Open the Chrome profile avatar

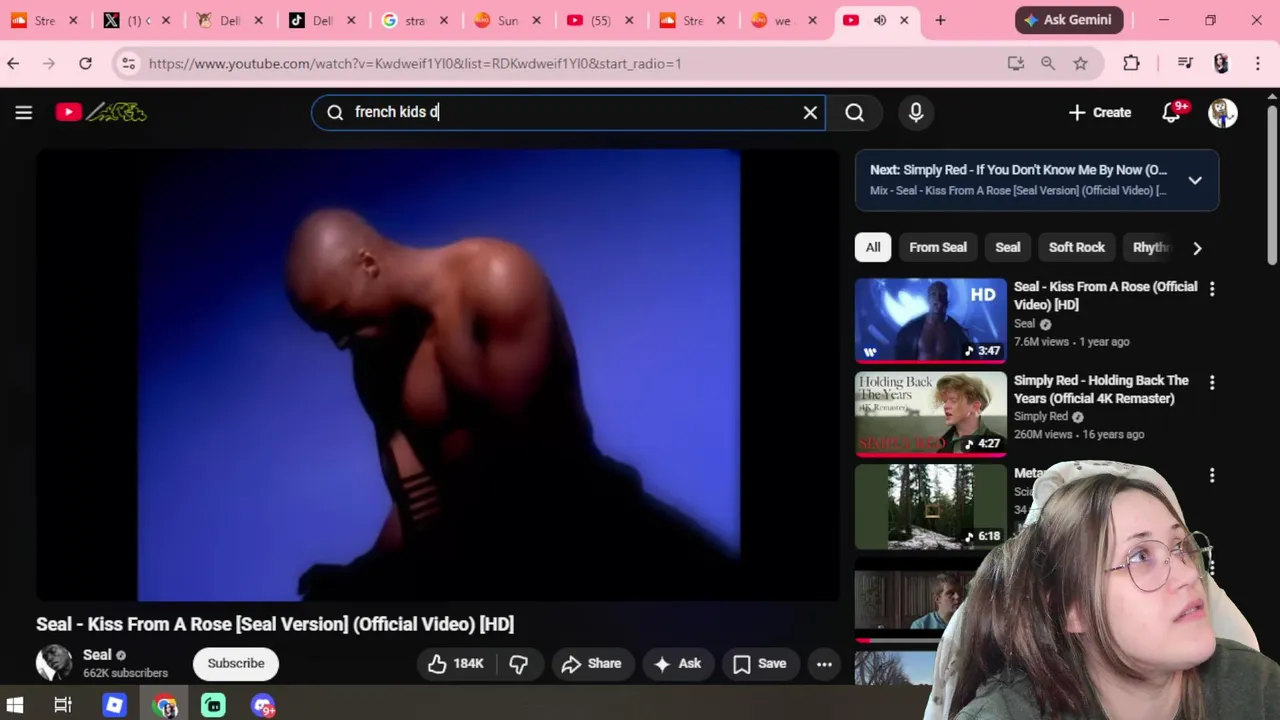tap(1221, 63)
